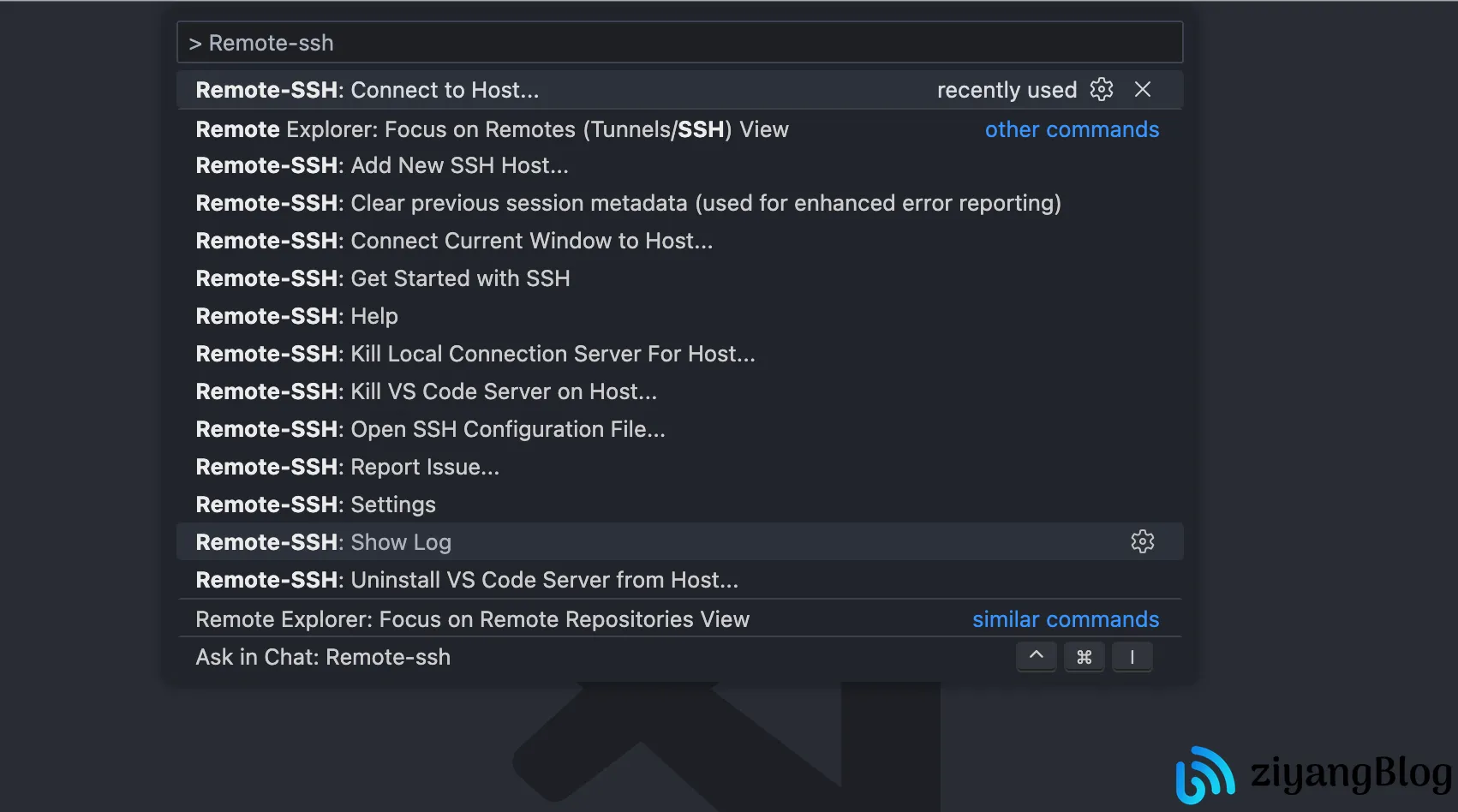Viewport: 1458px width, 812px height.
Task: Run Kill VS Code Server on Host
Action: pos(427,391)
